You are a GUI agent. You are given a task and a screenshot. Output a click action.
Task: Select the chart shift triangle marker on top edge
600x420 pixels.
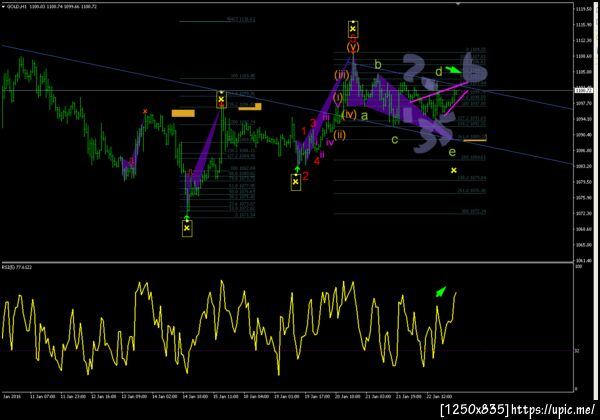pos(458,4)
